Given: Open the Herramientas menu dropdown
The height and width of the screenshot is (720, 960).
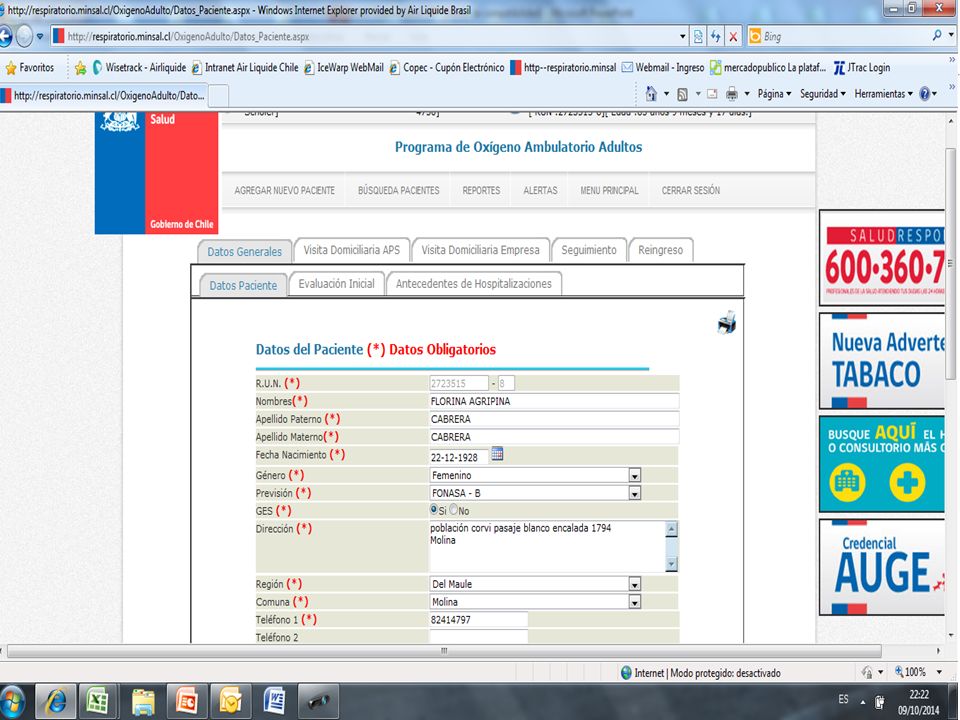Looking at the screenshot, I should 883,94.
